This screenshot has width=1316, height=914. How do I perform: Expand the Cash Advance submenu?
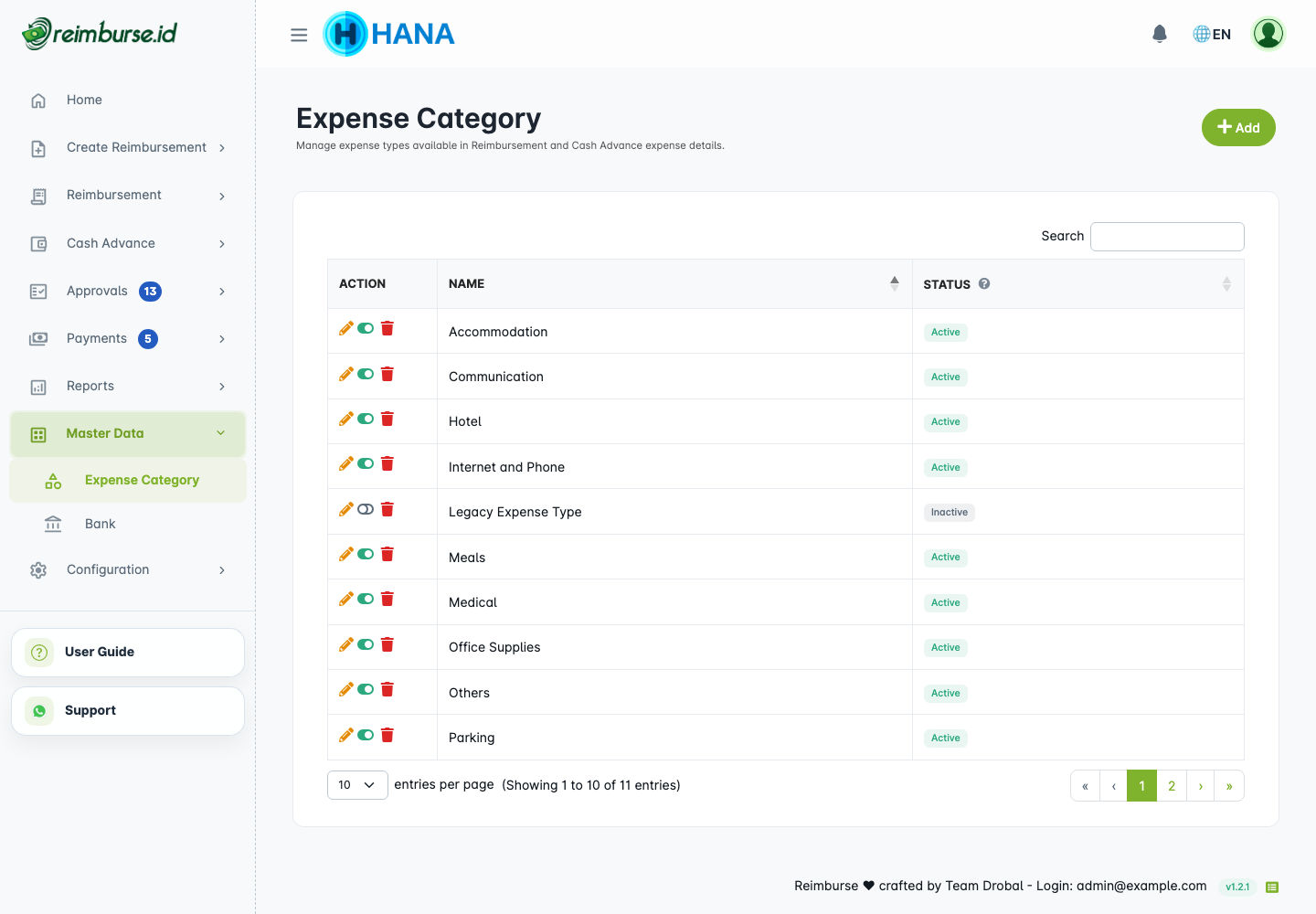pyautogui.click(x=128, y=243)
